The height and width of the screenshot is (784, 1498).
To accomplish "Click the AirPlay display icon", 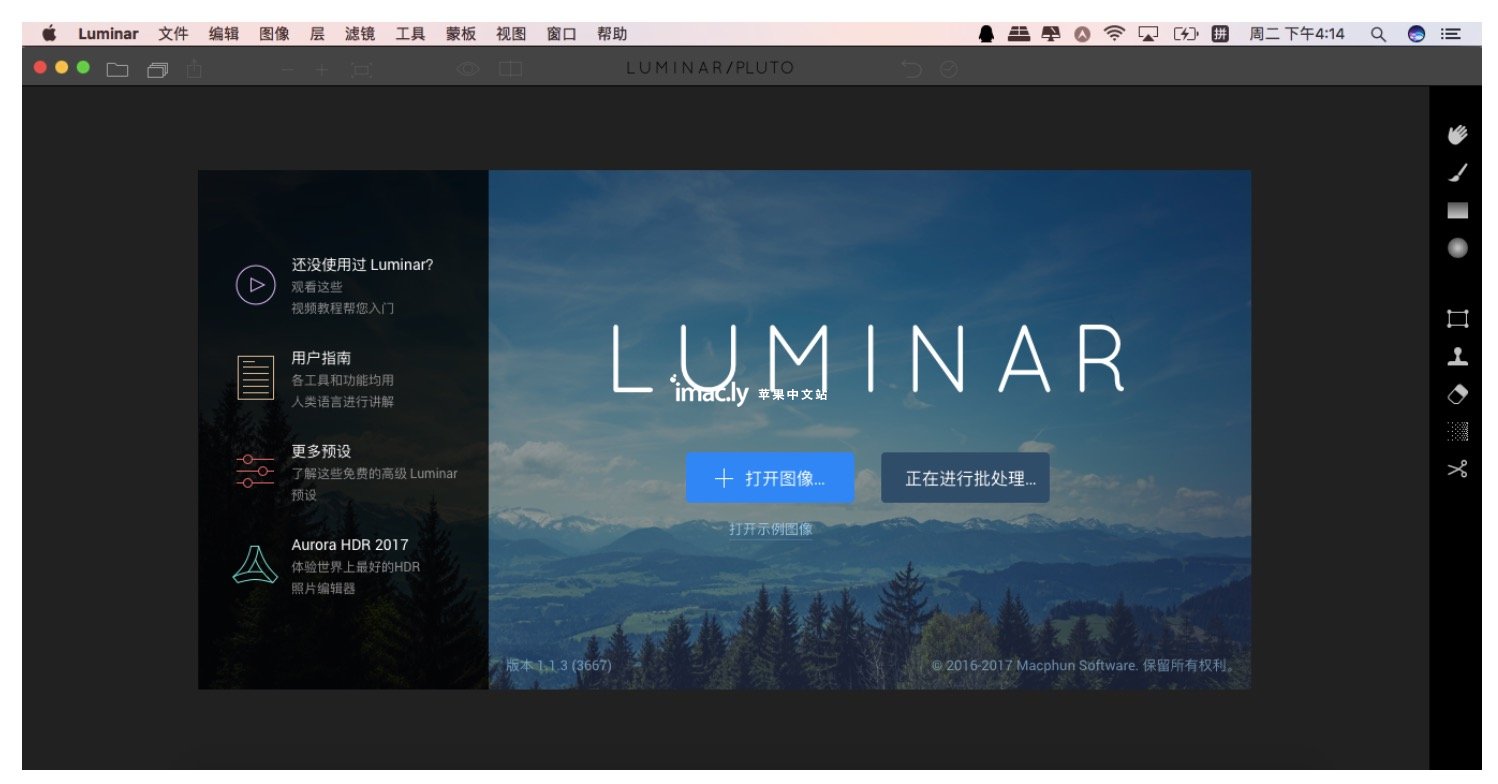I will tap(1148, 33).
